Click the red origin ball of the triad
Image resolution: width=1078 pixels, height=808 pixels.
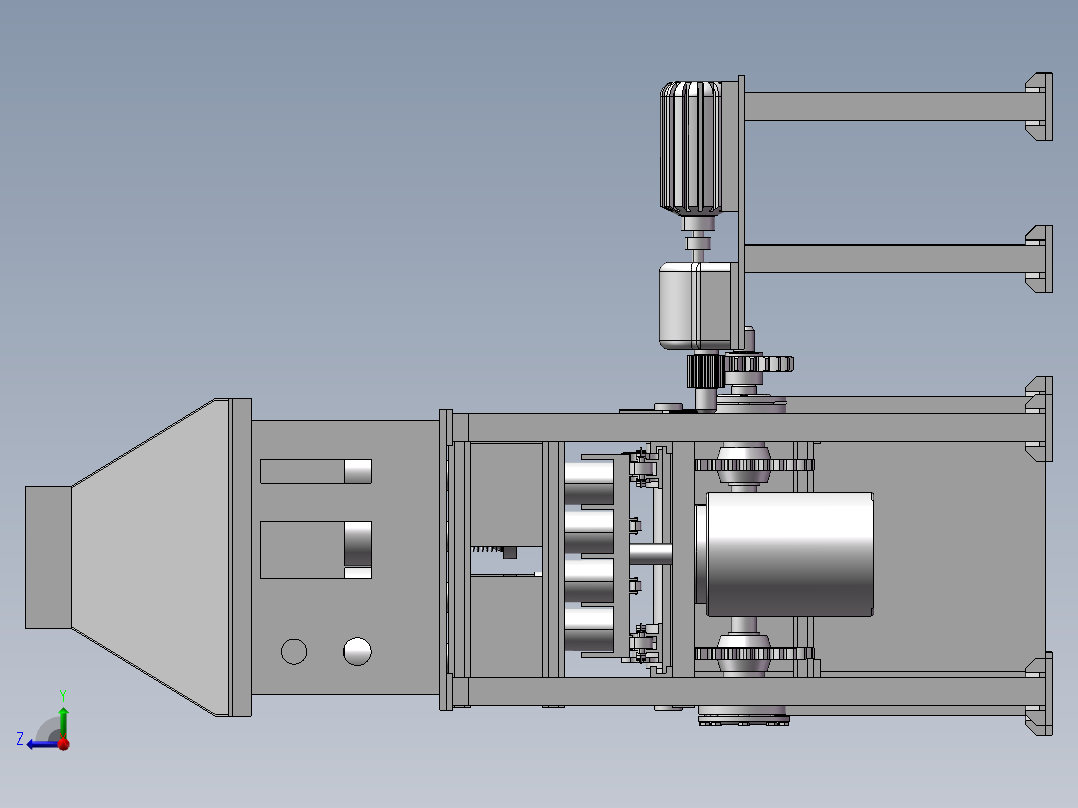63,743
